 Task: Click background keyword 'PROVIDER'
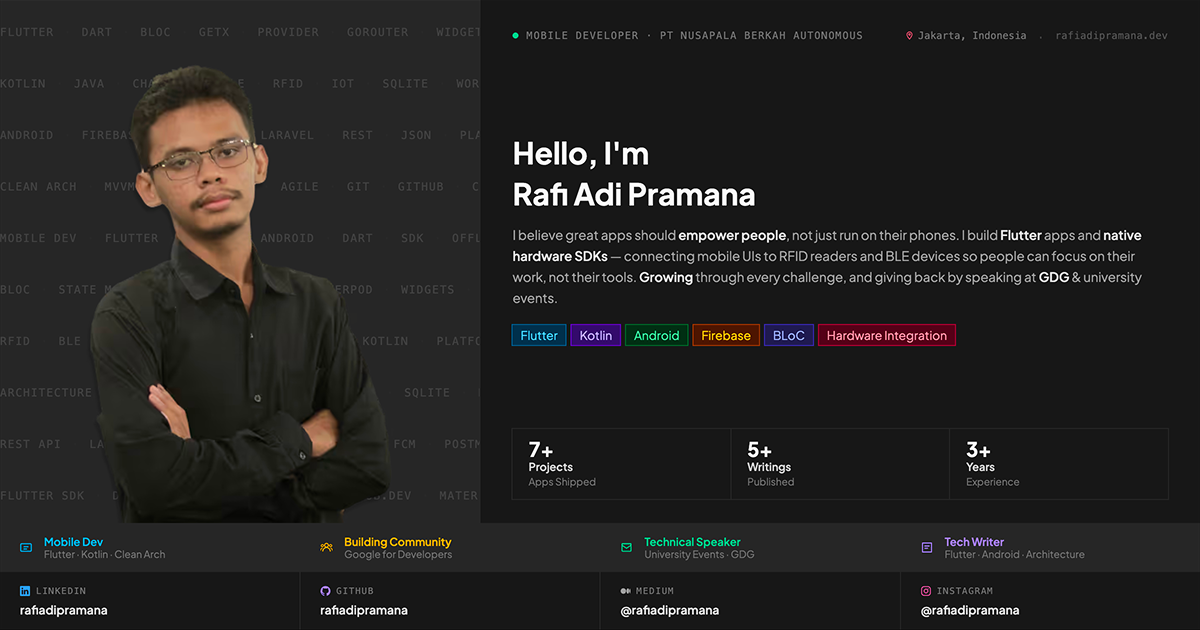288,32
